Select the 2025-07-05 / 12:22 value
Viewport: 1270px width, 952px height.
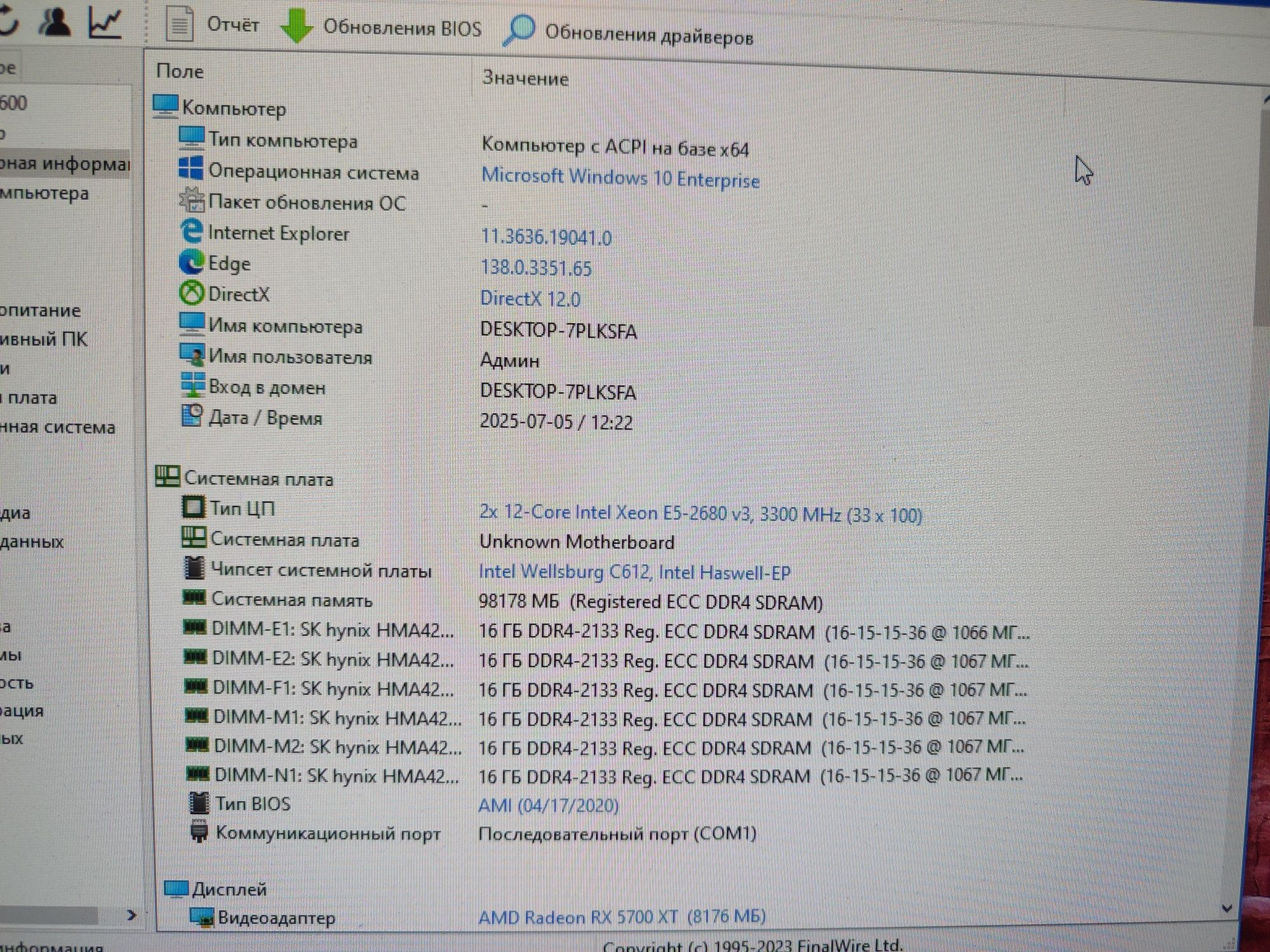coord(556,422)
